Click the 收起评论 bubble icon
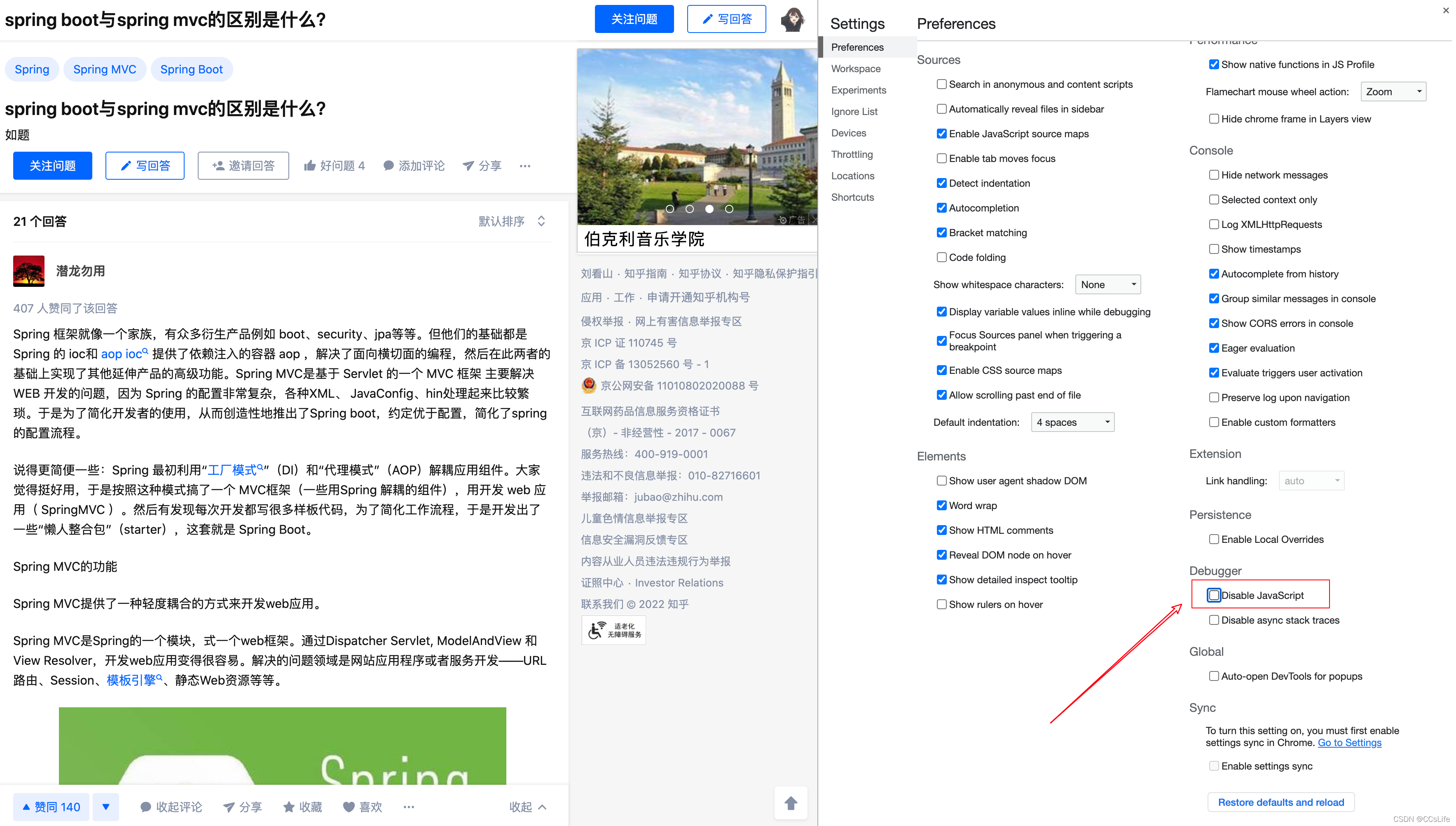1456x826 pixels. pos(146,807)
